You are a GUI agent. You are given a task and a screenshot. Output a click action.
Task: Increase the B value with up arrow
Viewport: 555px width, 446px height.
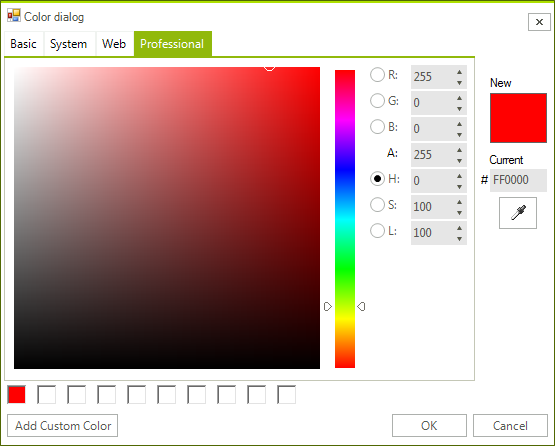pyautogui.click(x=459, y=124)
